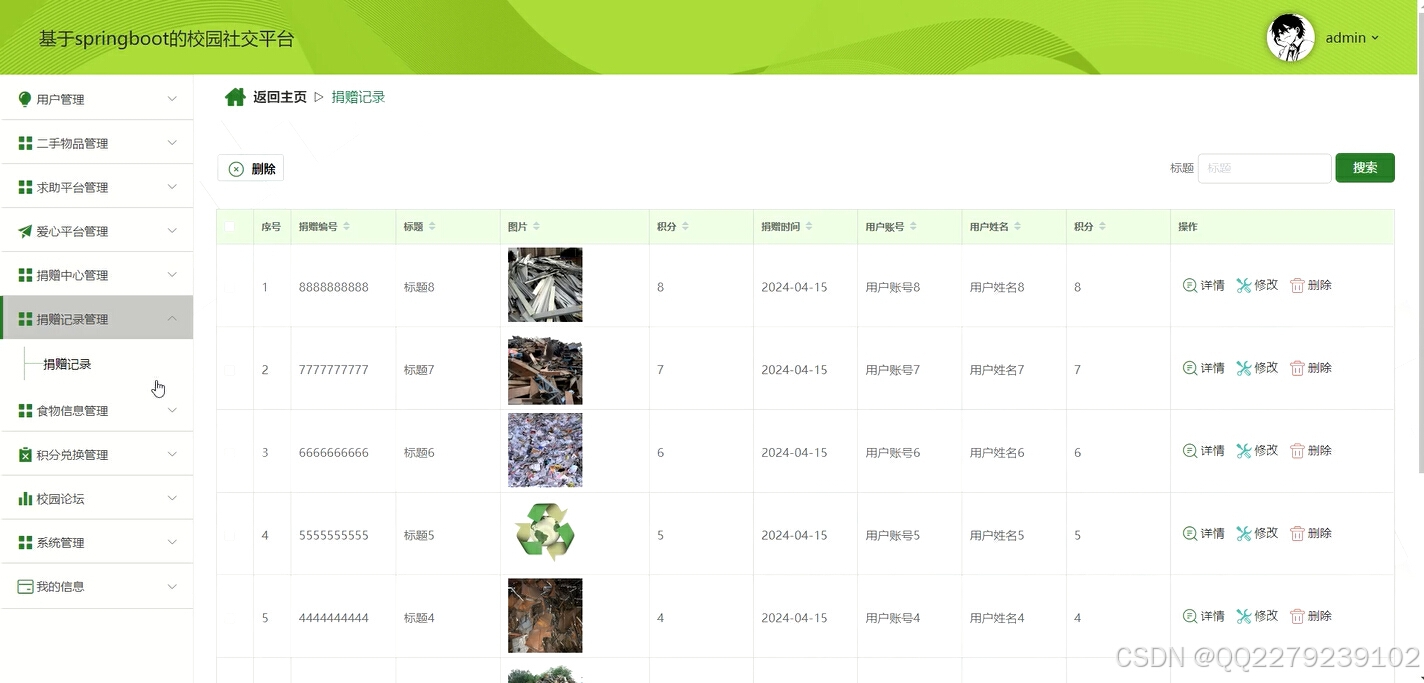The width and height of the screenshot is (1424, 683).
Task: Click the home icon beside 返回主页
Action: [234, 96]
